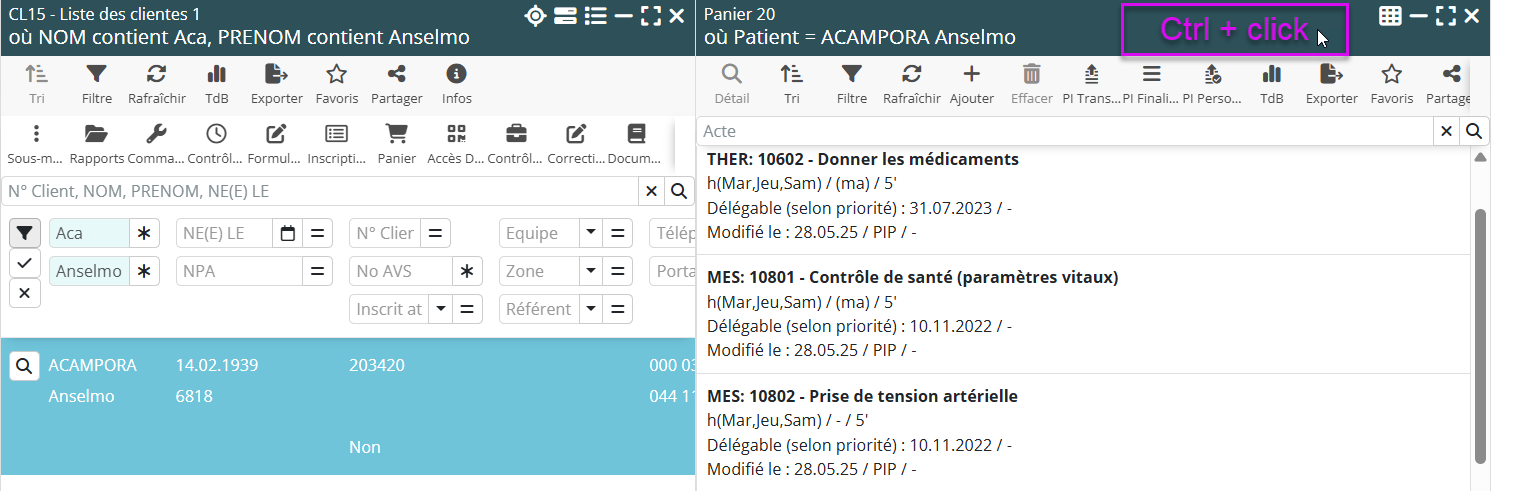Toggle the equals operator beside NPA field
Viewport: 1518px width, 491px height.
coord(317,271)
